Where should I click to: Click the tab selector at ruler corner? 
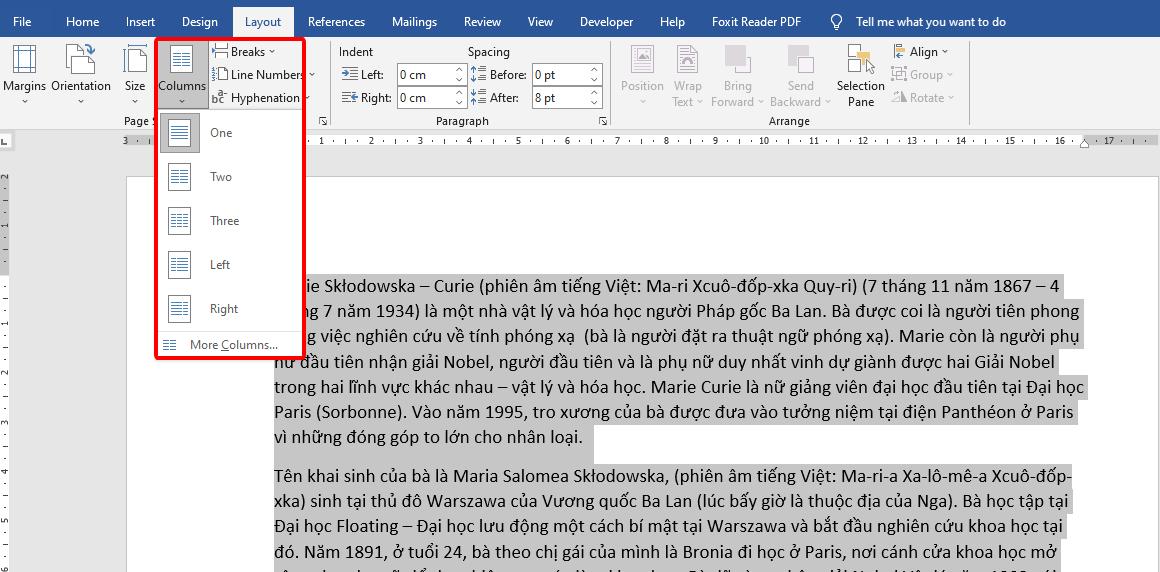(4, 141)
